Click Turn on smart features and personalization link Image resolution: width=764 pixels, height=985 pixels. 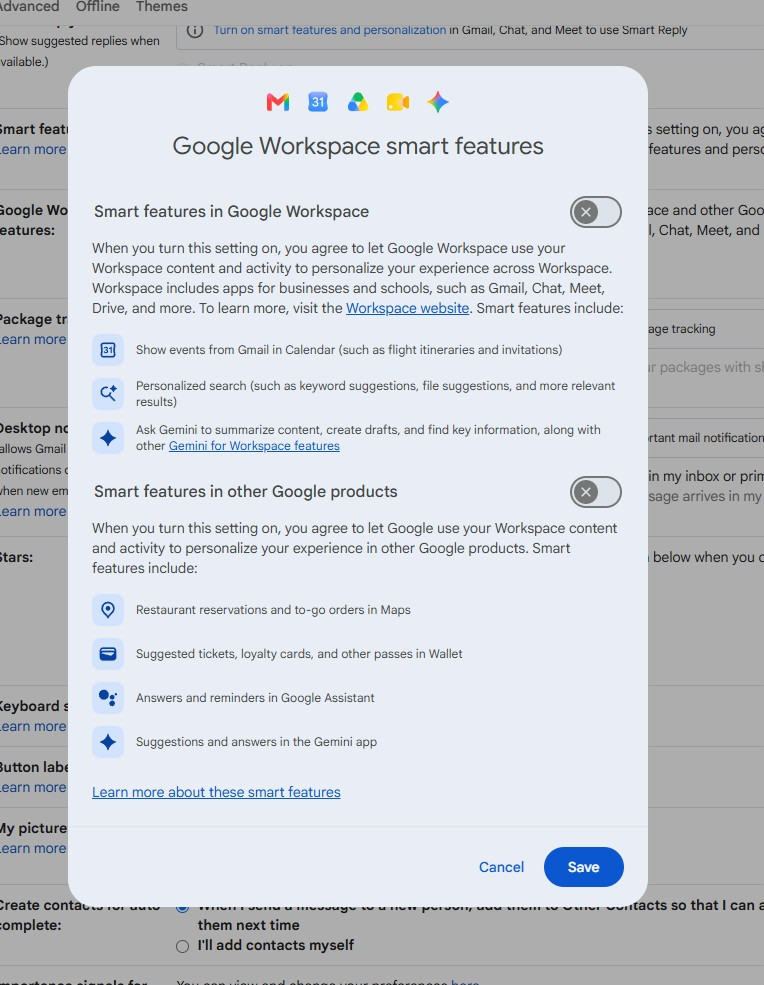[x=330, y=30]
